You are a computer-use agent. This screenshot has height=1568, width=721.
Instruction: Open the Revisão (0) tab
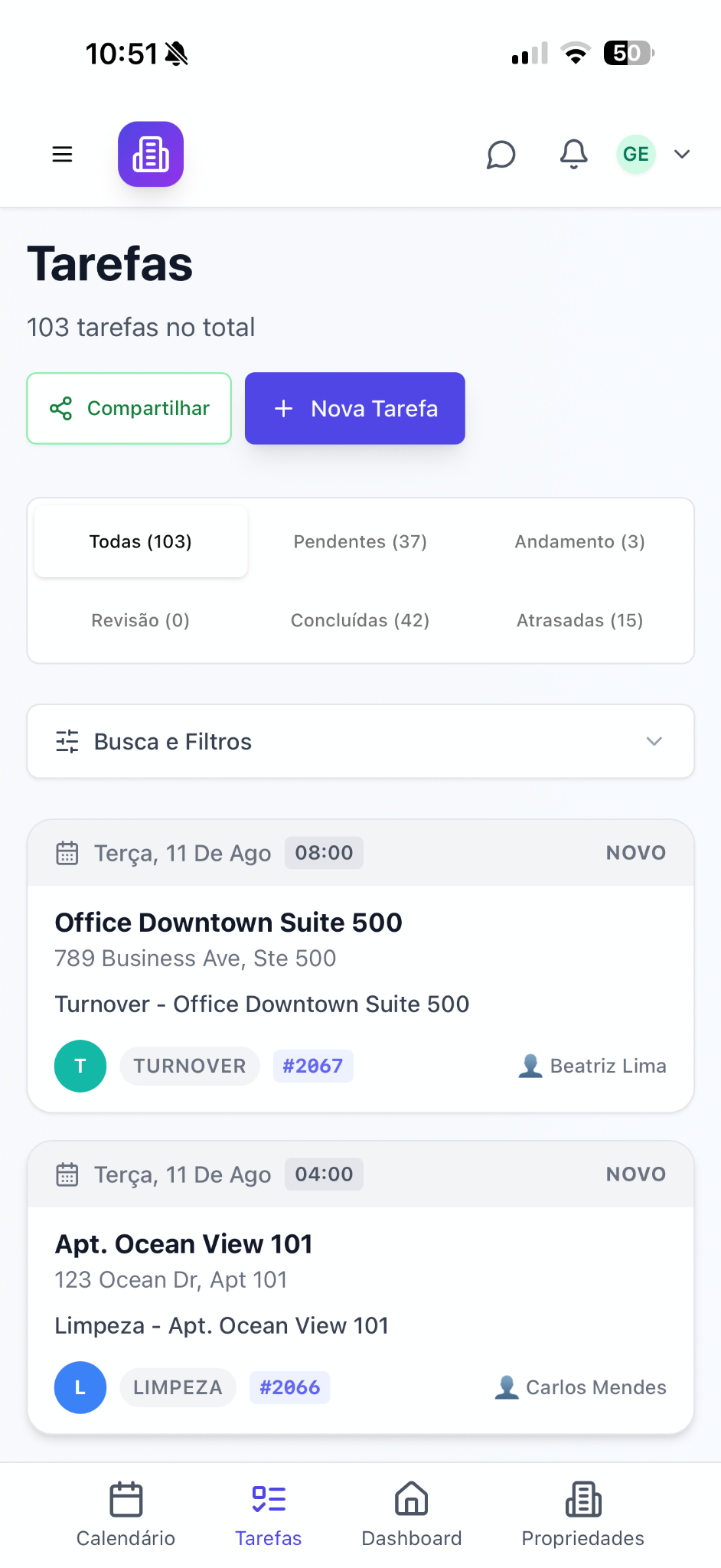pos(141,620)
